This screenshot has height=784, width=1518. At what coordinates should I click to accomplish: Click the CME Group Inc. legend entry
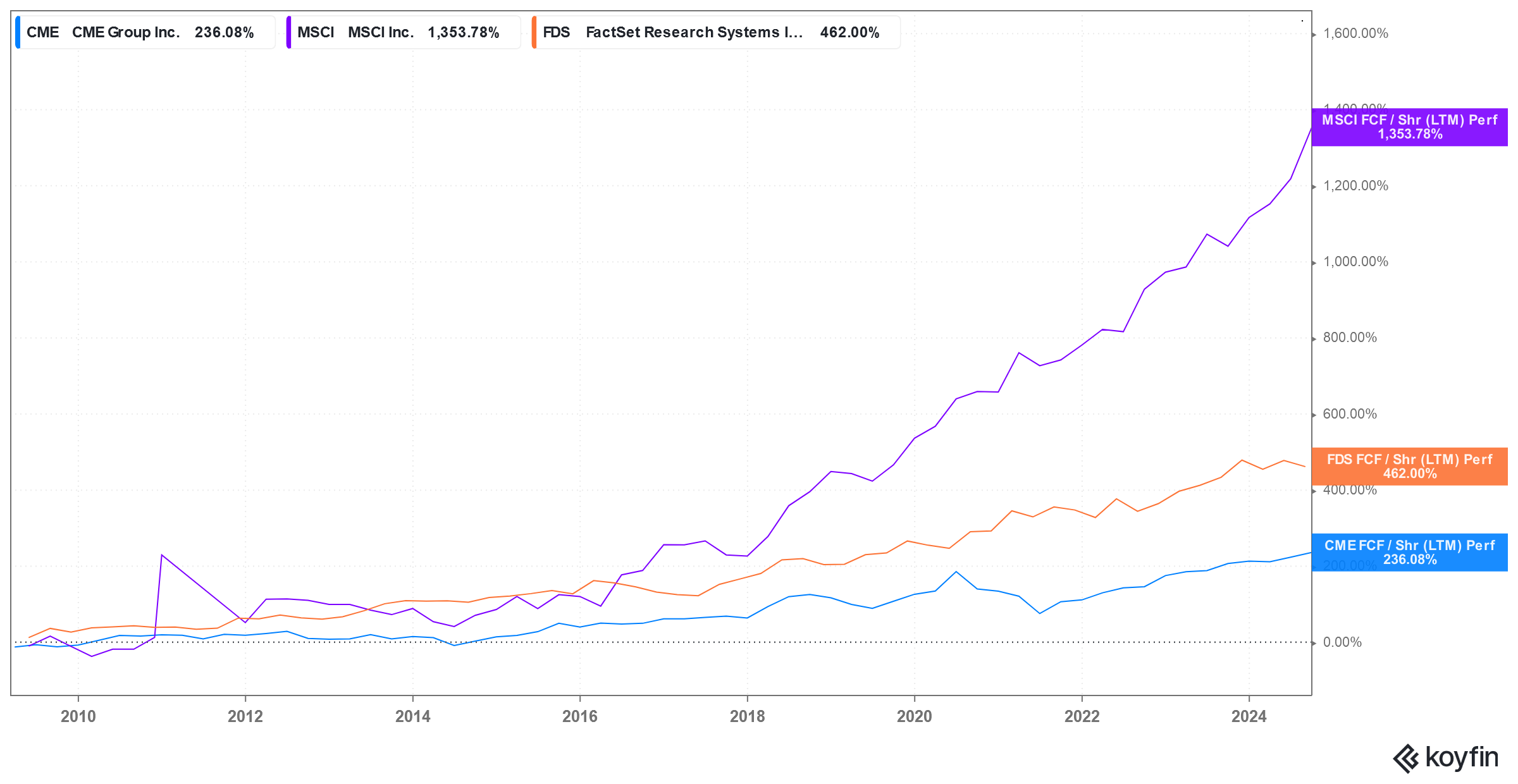pos(145,32)
